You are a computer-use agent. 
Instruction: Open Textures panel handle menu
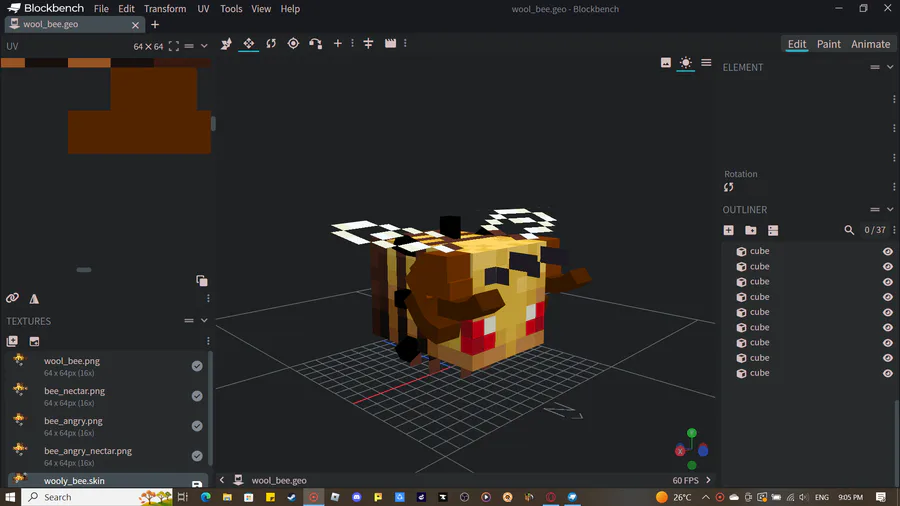click(189, 321)
